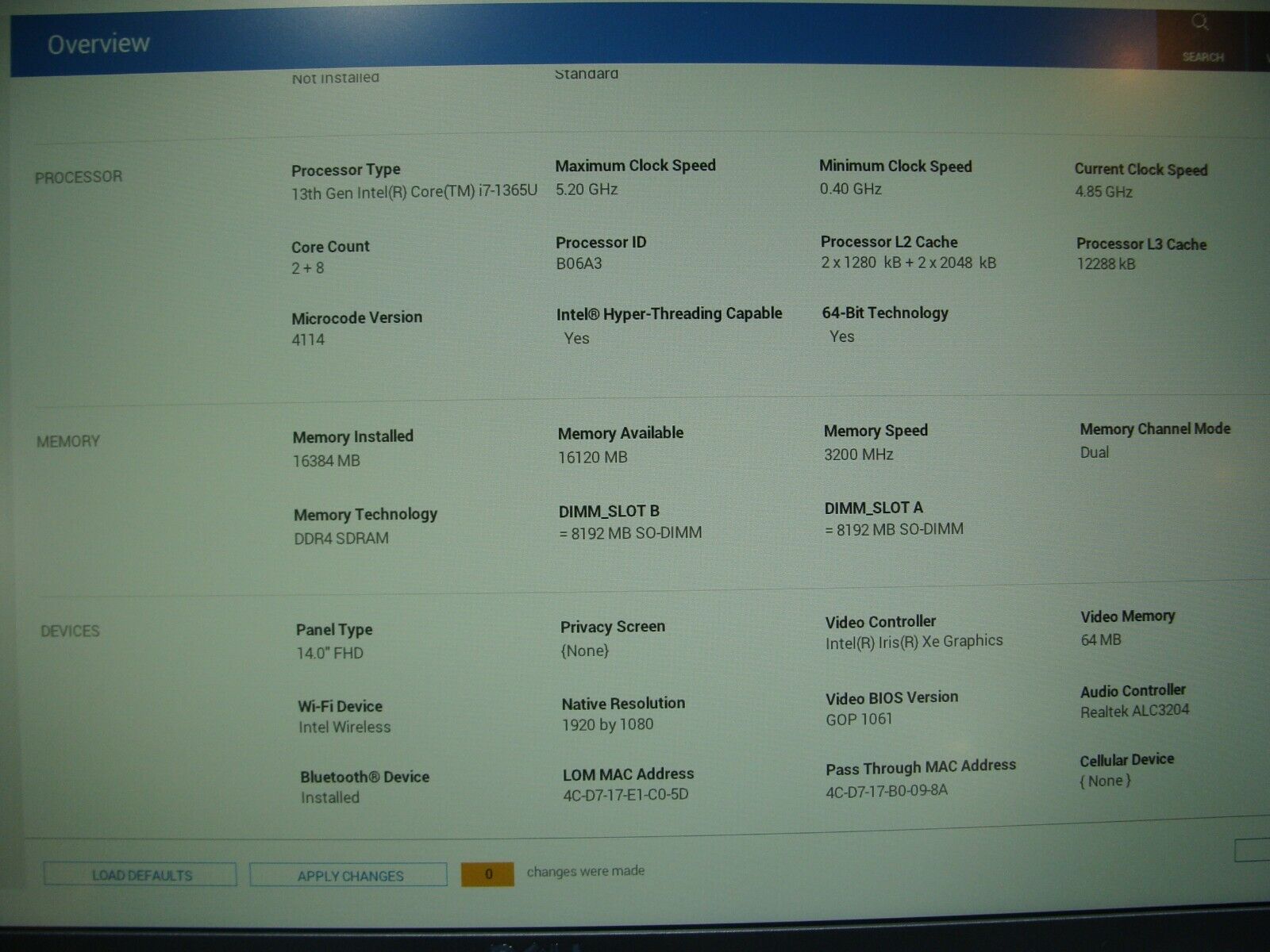Select maximum clock speed 5.20 GHz

coord(587,189)
